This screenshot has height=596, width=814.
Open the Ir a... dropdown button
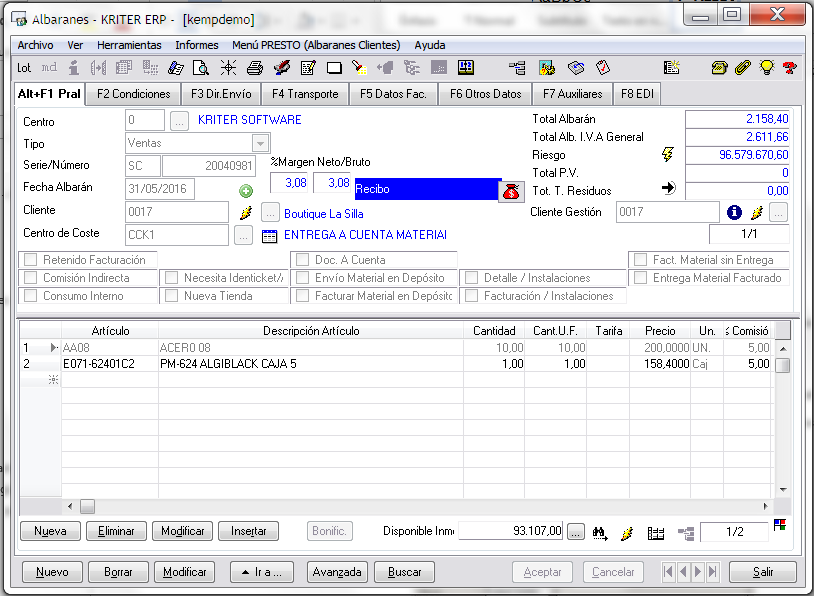(262, 572)
